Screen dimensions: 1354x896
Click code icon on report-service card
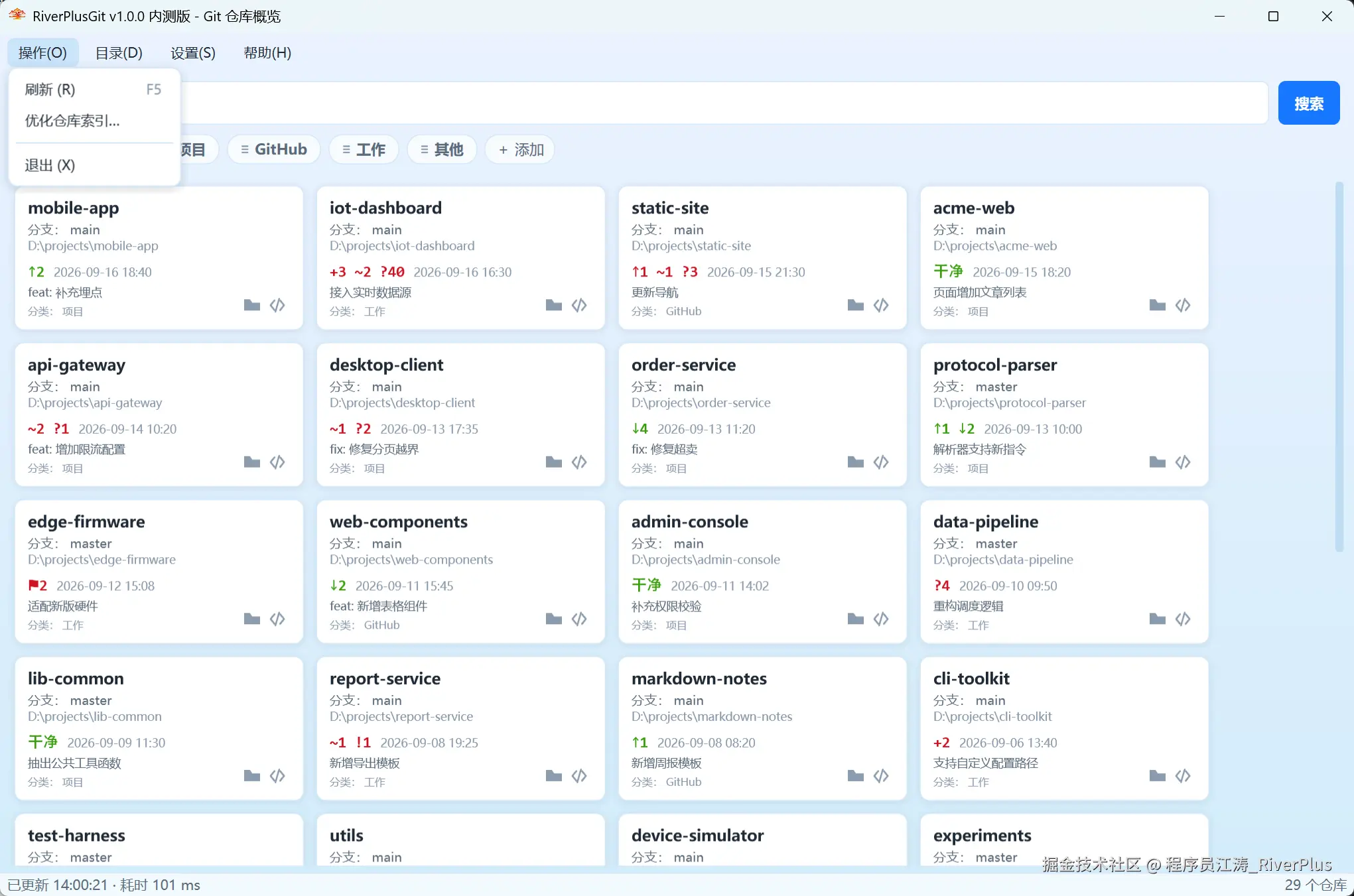579,775
